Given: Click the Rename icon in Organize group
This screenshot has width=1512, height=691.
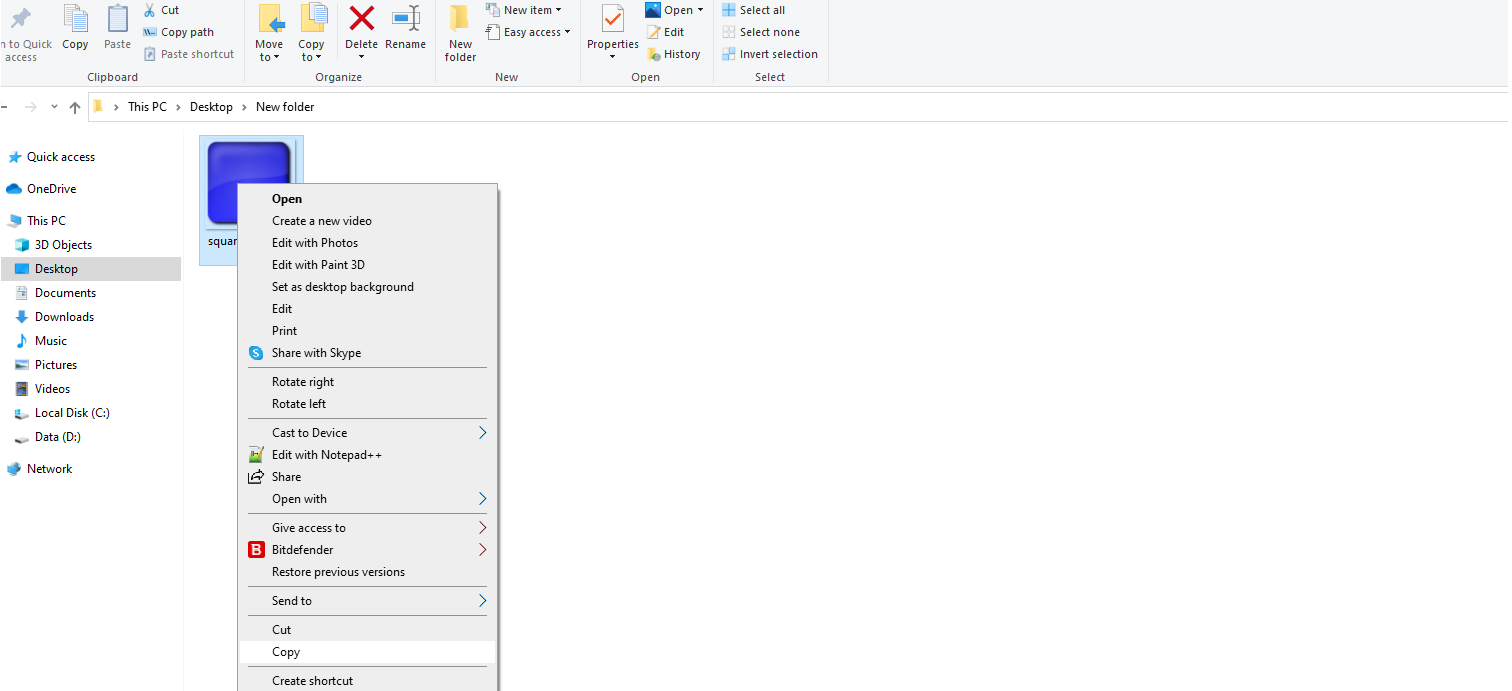Looking at the screenshot, I should coord(405,19).
